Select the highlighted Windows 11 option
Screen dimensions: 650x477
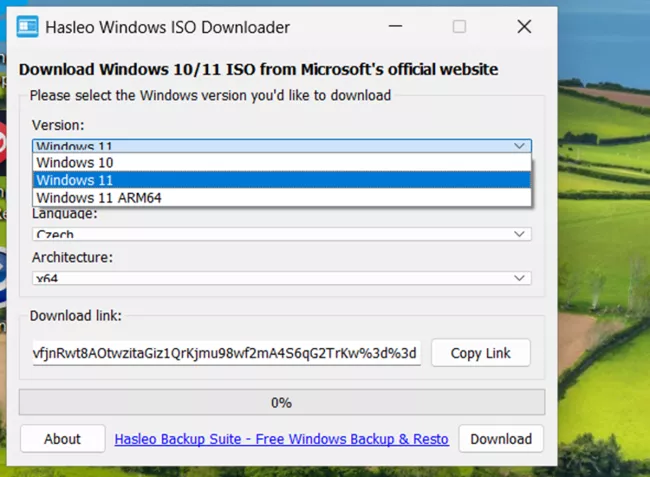pos(282,180)
